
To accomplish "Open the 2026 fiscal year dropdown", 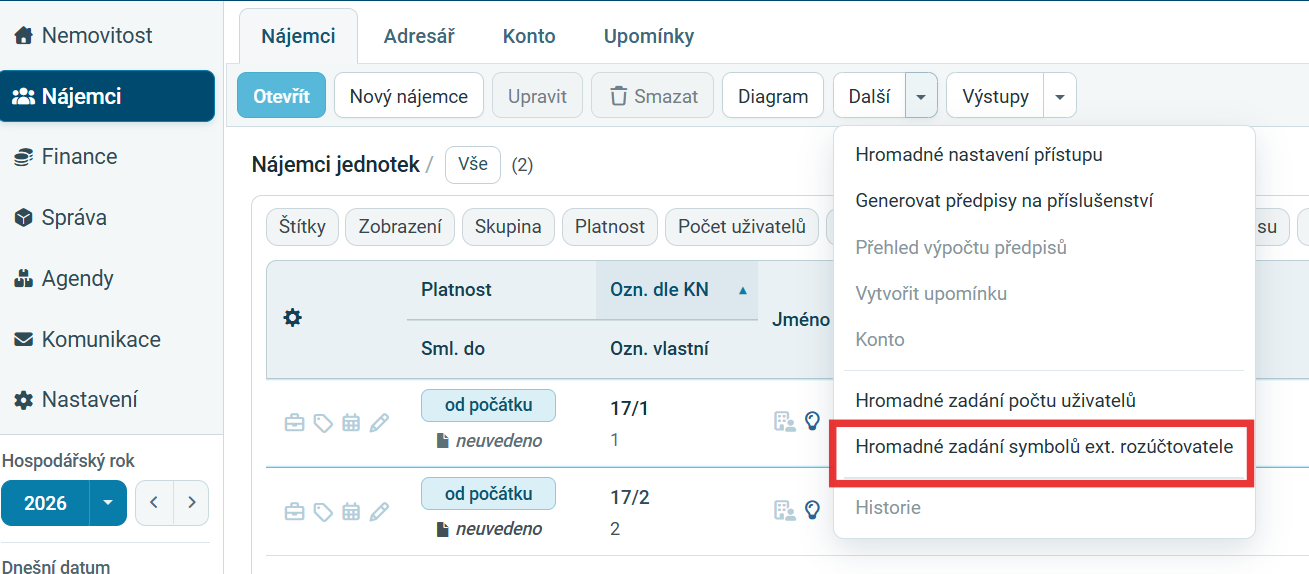I will pos(107,503).
